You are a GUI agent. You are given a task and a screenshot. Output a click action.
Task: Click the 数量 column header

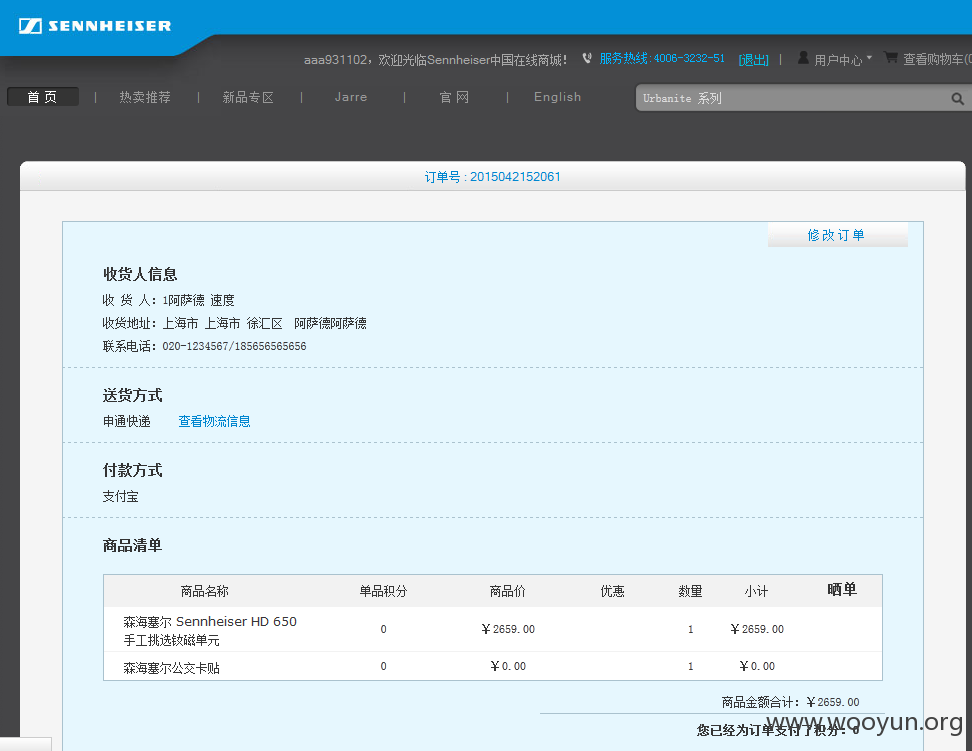click(690, 591)
